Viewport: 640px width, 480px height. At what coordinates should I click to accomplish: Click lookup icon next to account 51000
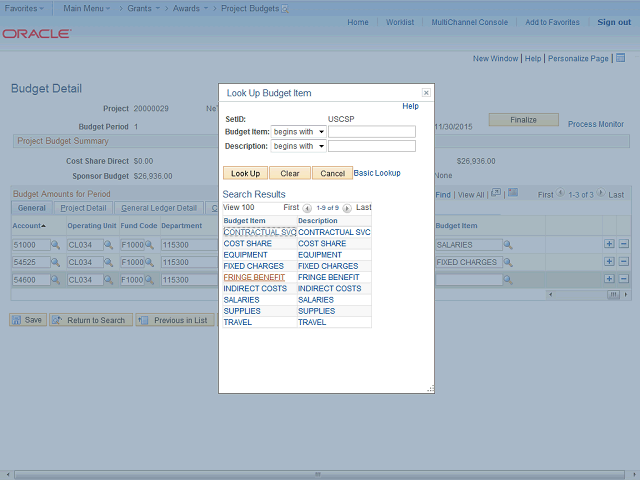pos(56,245)
